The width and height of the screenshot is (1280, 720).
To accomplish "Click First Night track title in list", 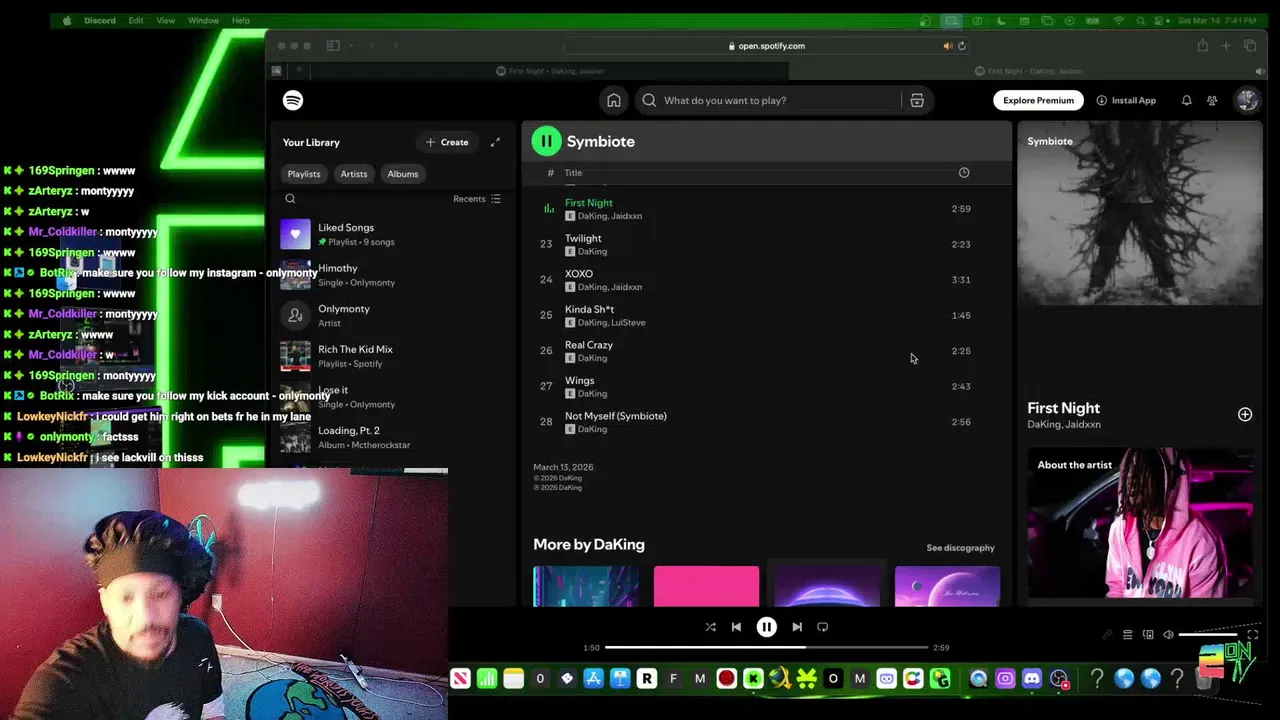I will [588, 203].
